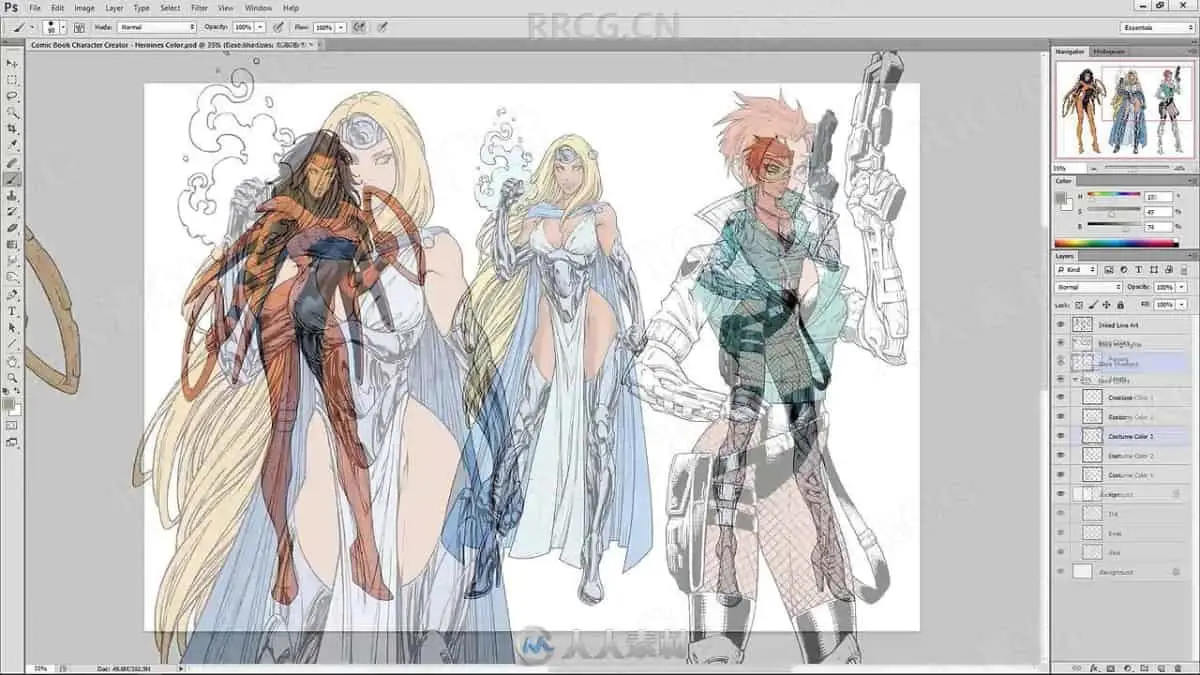
Task: Hide the Inked Line Art layer
Action: pyautogui.click(x=1061, y=324)
